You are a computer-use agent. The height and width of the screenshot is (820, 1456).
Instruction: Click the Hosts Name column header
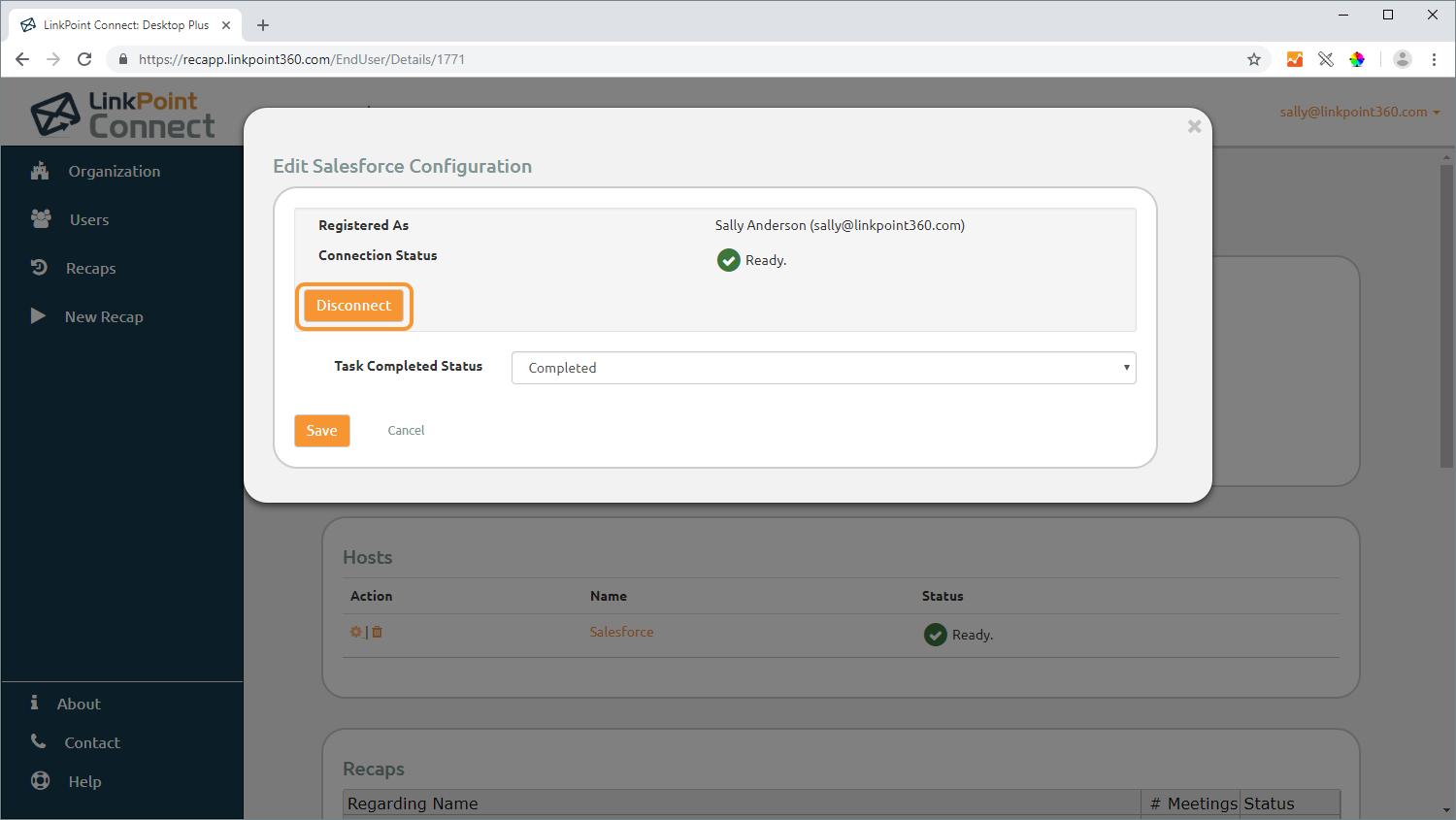tap(609, 596)
